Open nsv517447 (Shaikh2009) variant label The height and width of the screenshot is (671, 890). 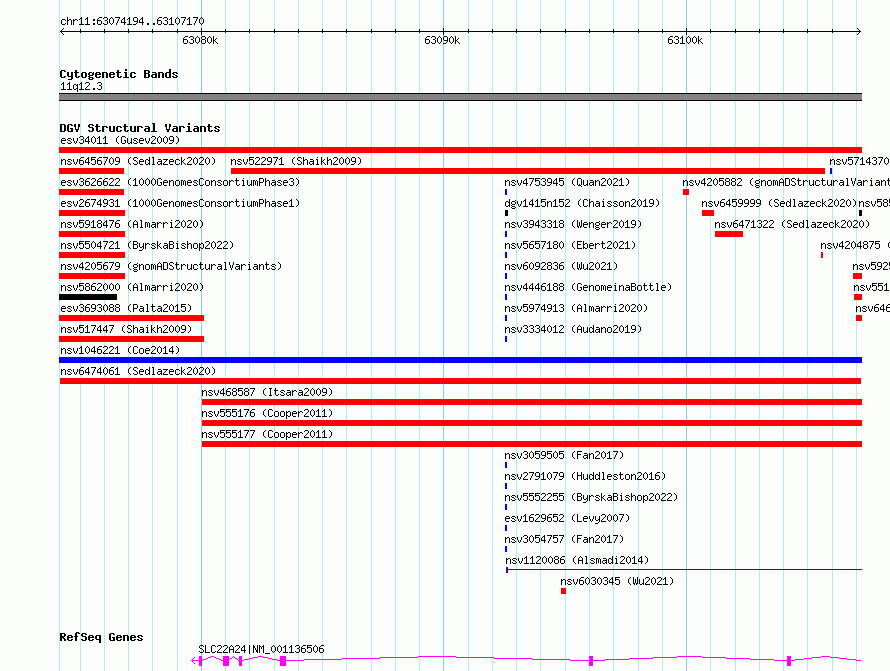click(126, 329)
